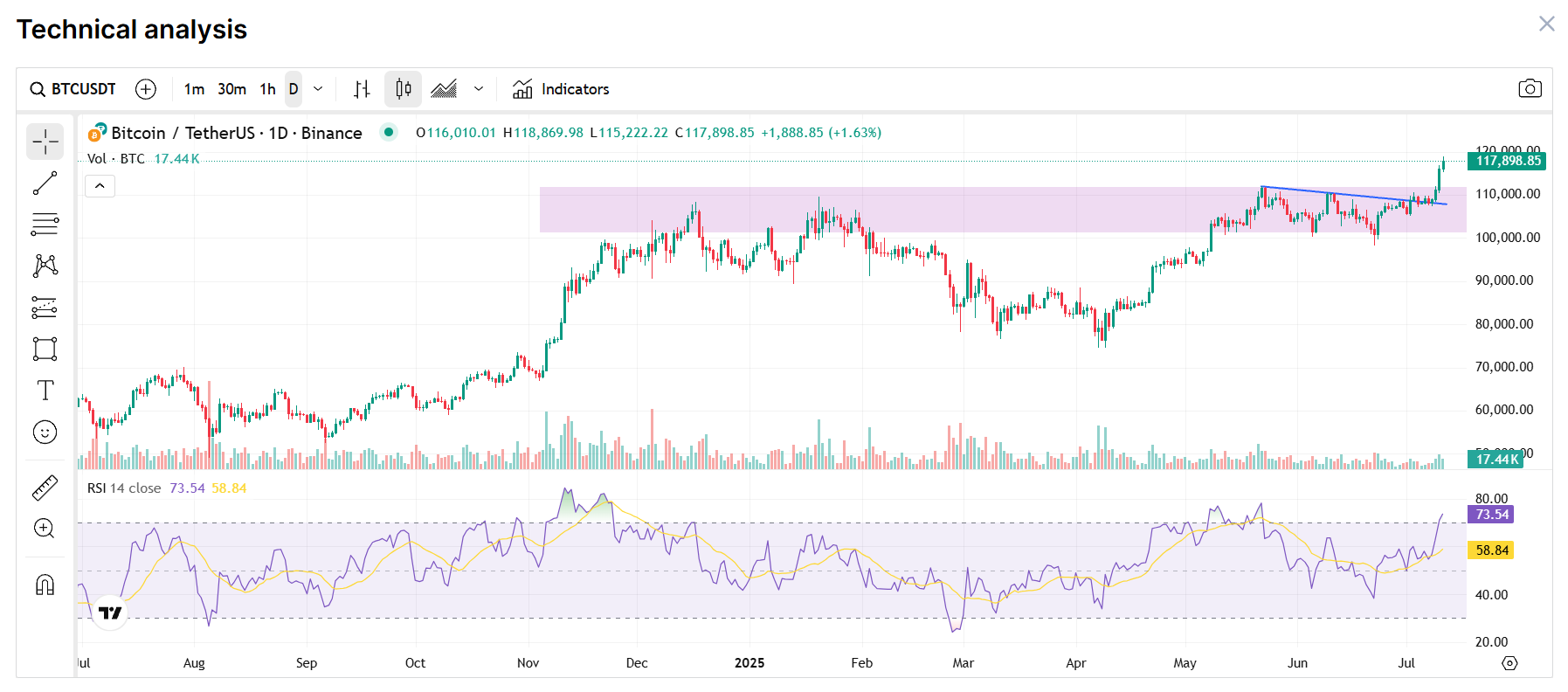Take a chart snapshot with camera icon
This screenshot has width=1568, height=692.
(1530, 89)
